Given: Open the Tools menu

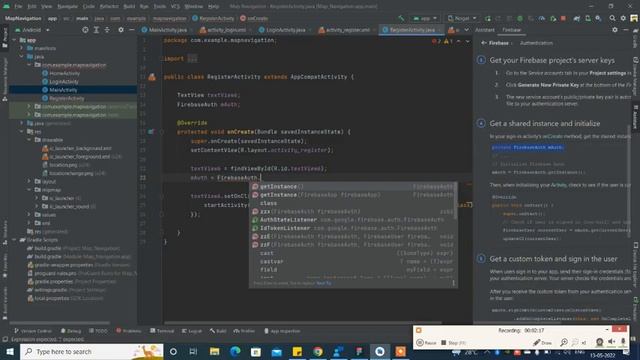Looking at the screenshot, I should (160, 7).
